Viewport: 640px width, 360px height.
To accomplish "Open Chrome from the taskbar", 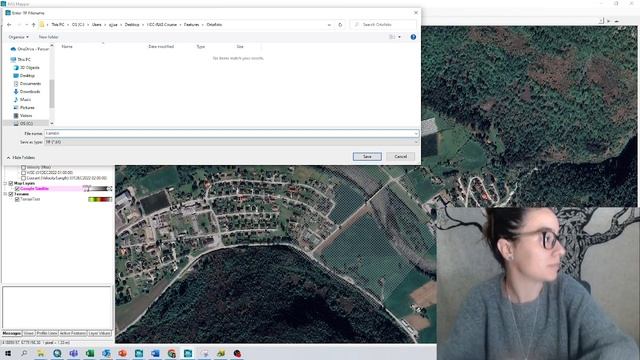I will click(x=172, y=353).
